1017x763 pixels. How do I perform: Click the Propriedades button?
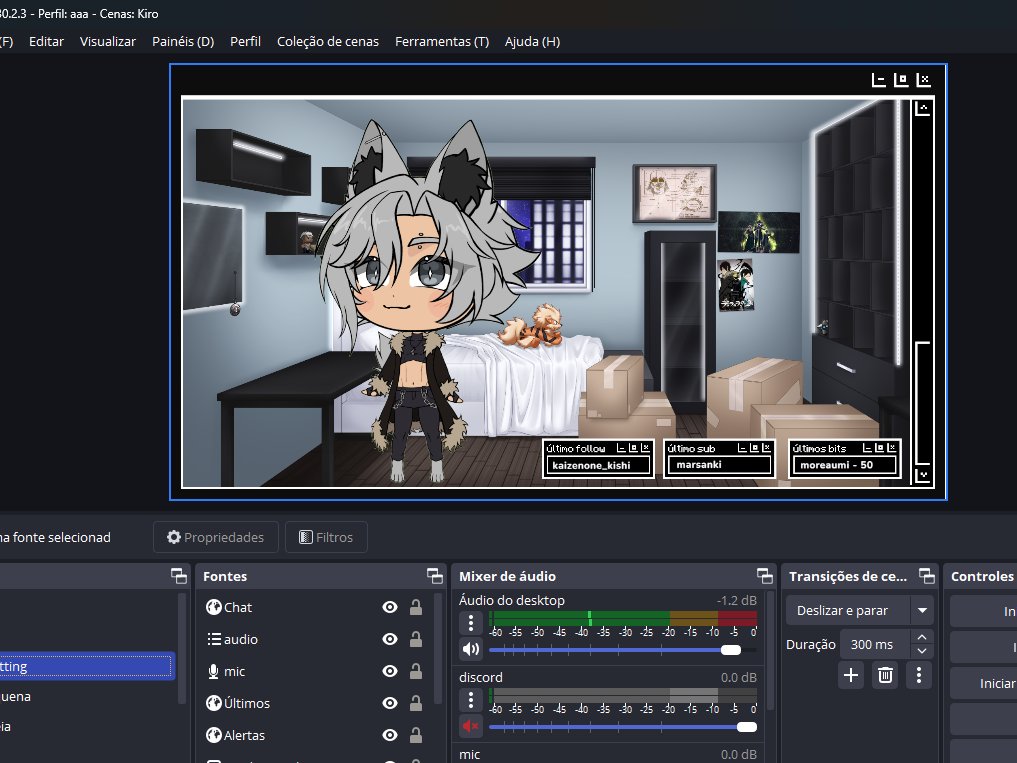click(x=215, y=537)
